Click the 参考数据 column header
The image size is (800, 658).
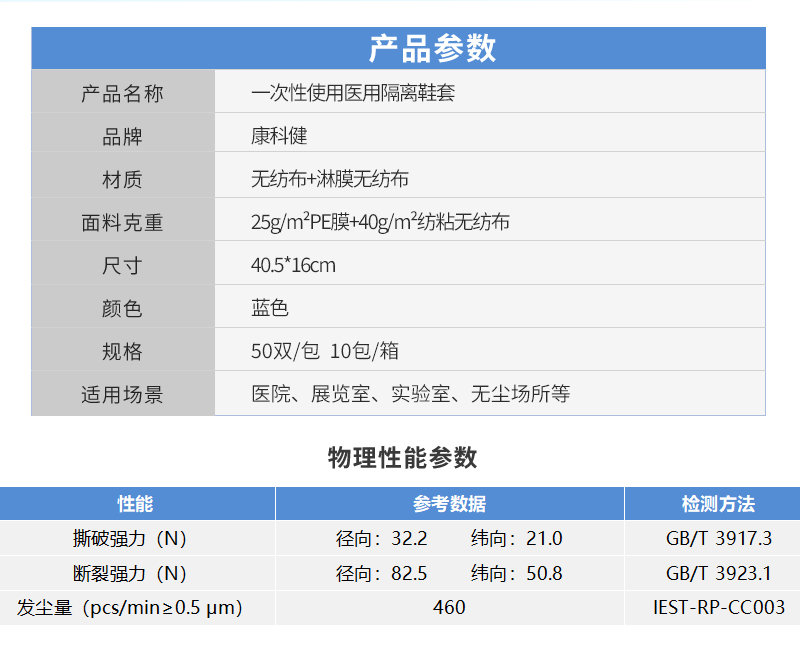pyautogui.click(x=449, y=503)
